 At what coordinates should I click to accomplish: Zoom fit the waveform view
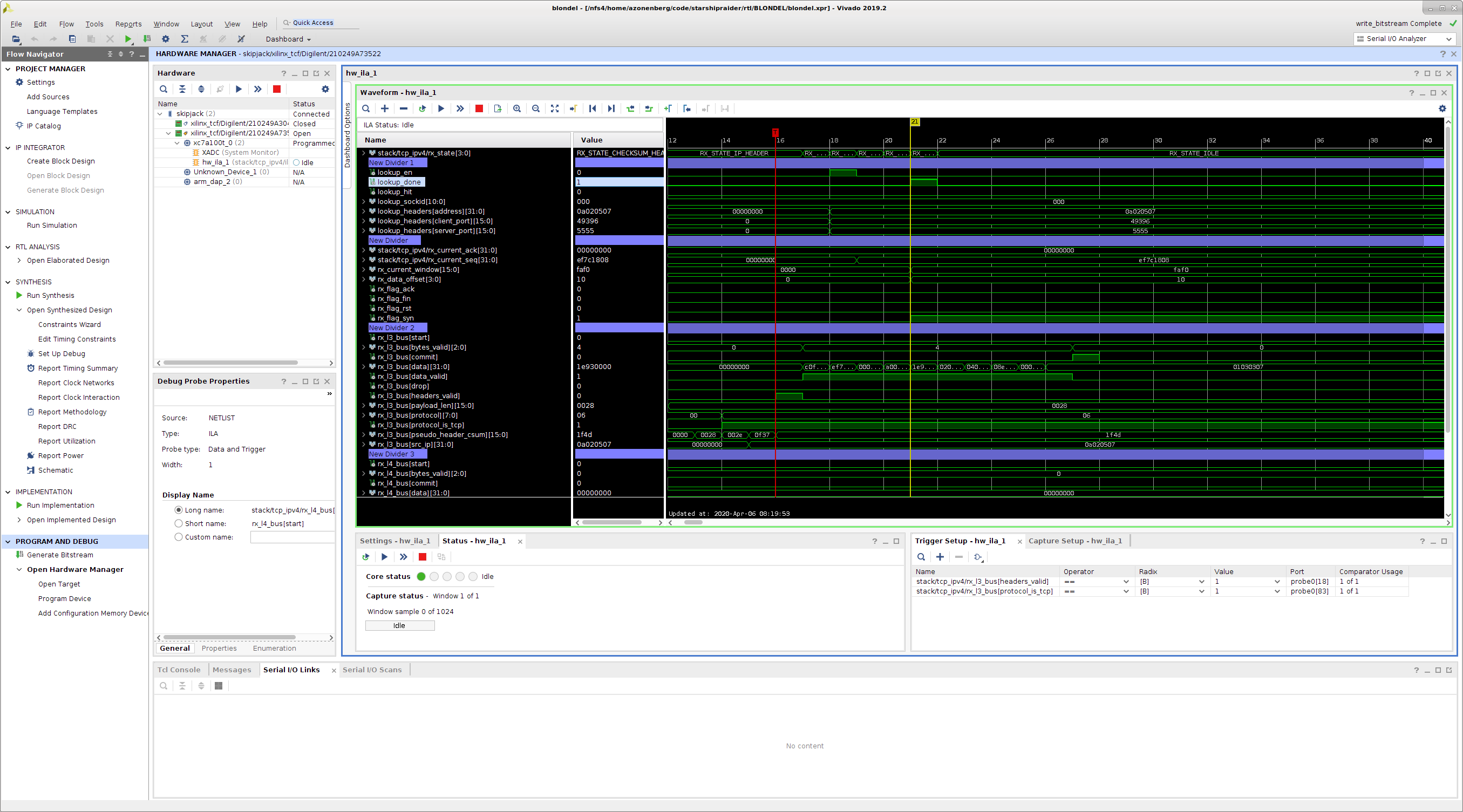[x=555, y=108]
